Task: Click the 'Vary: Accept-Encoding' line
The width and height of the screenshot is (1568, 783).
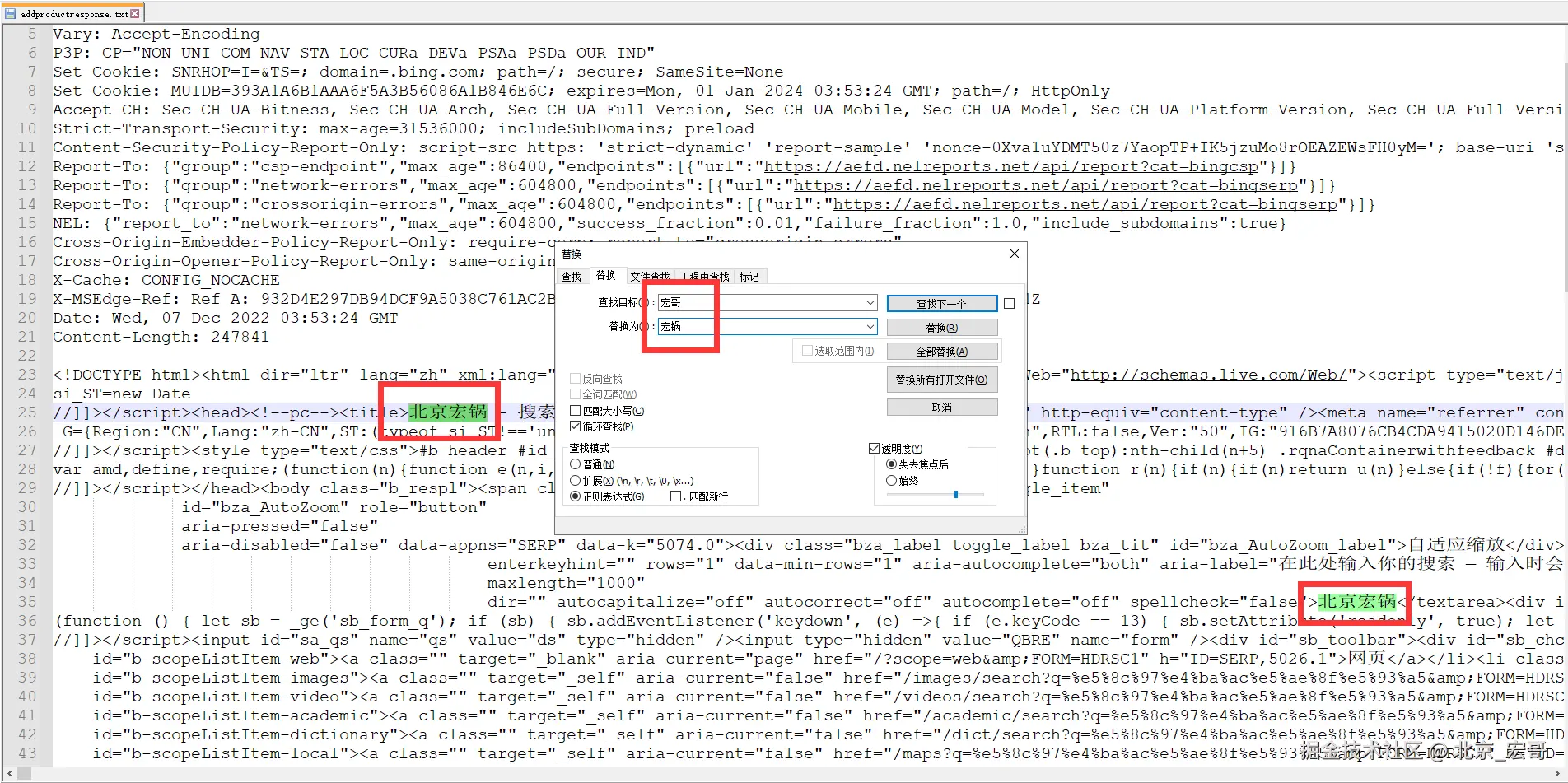Action: point(156,34)
